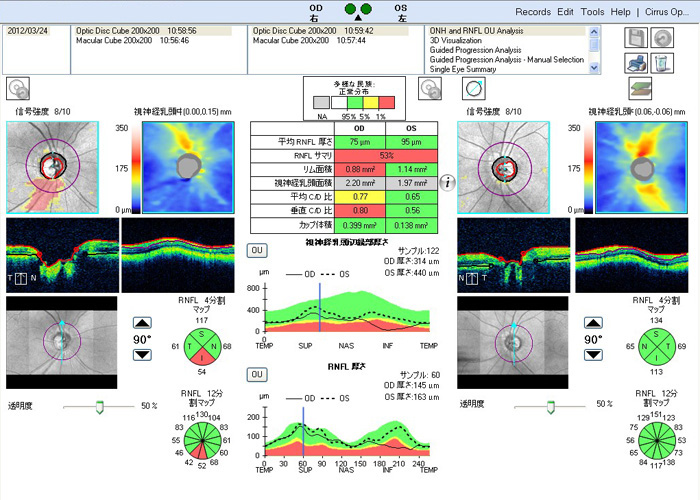
Task: Toggle the OU button above the bottom RNFL graph
Action: point(256,374)
